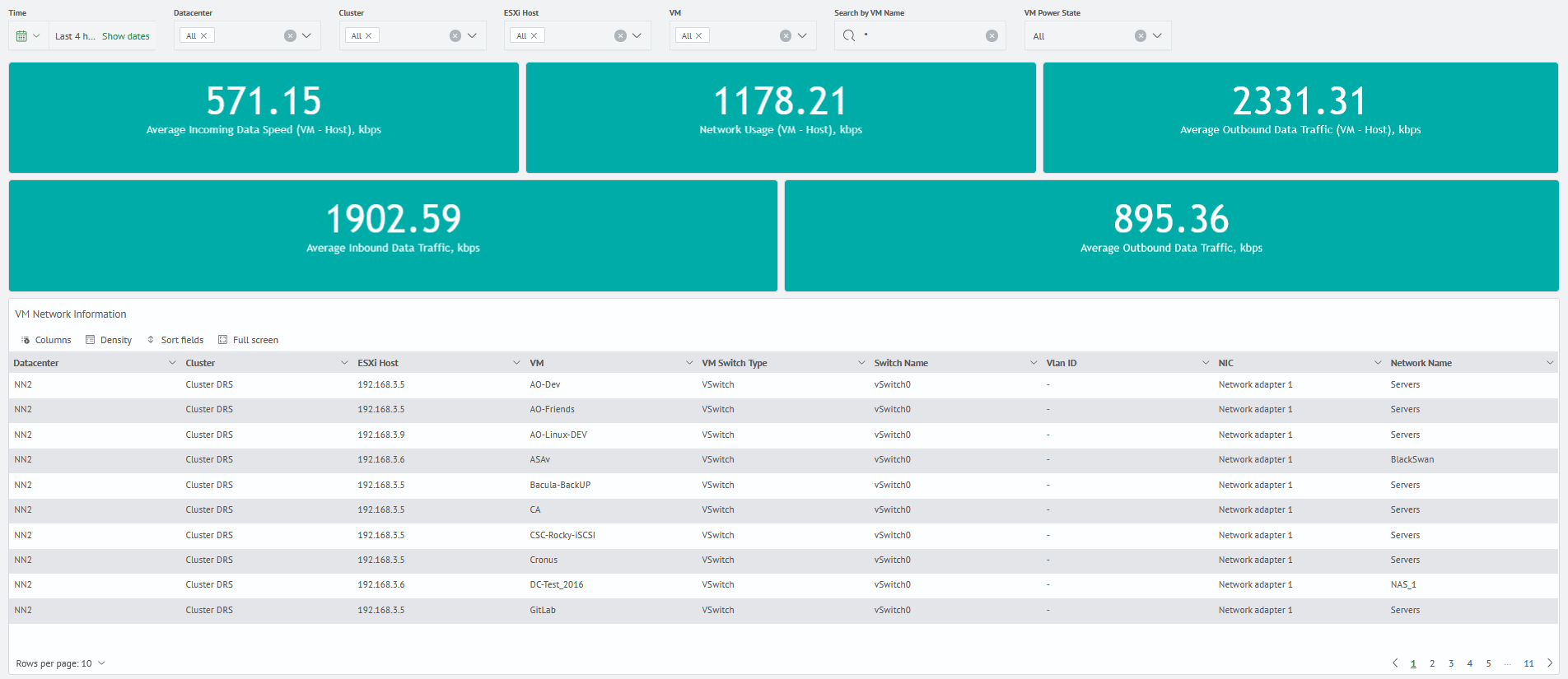Click the 1902.59 inbound traffic tile

tap(393, 235)
